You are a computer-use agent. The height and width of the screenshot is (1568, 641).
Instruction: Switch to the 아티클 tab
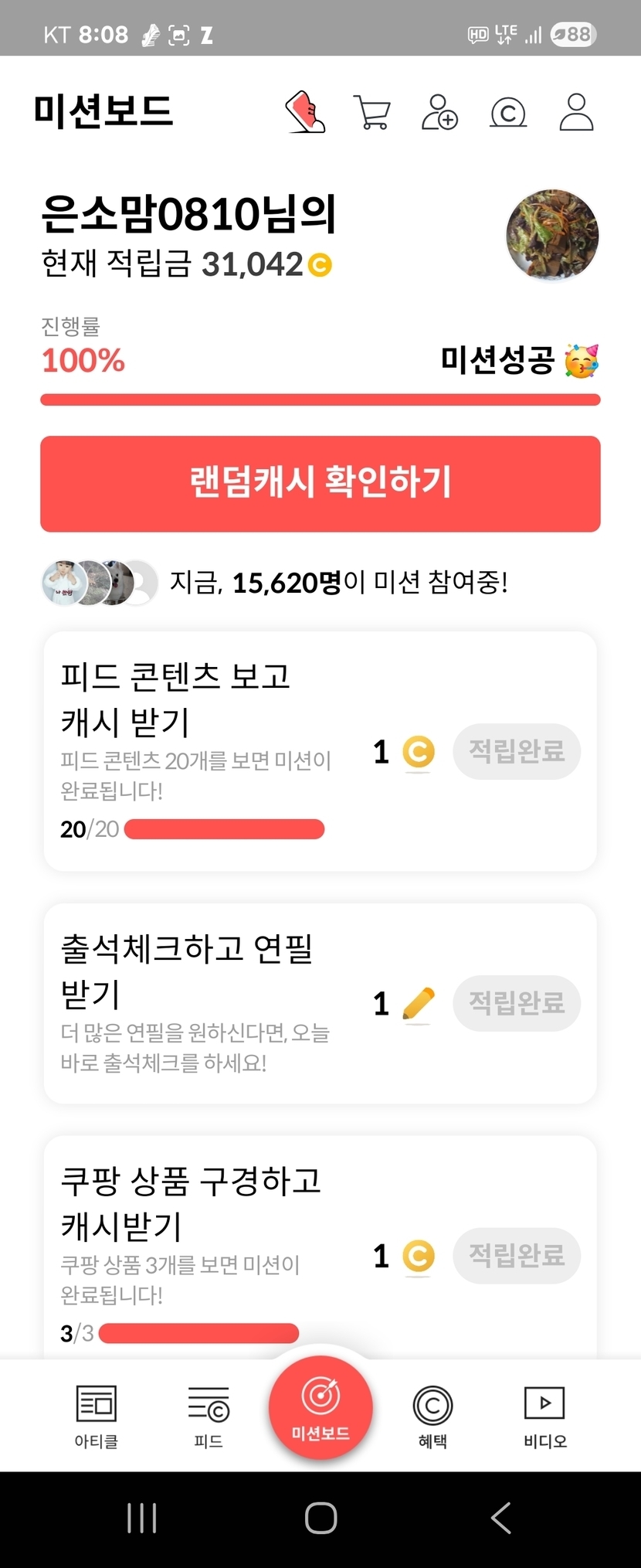tap(97, 1416)
